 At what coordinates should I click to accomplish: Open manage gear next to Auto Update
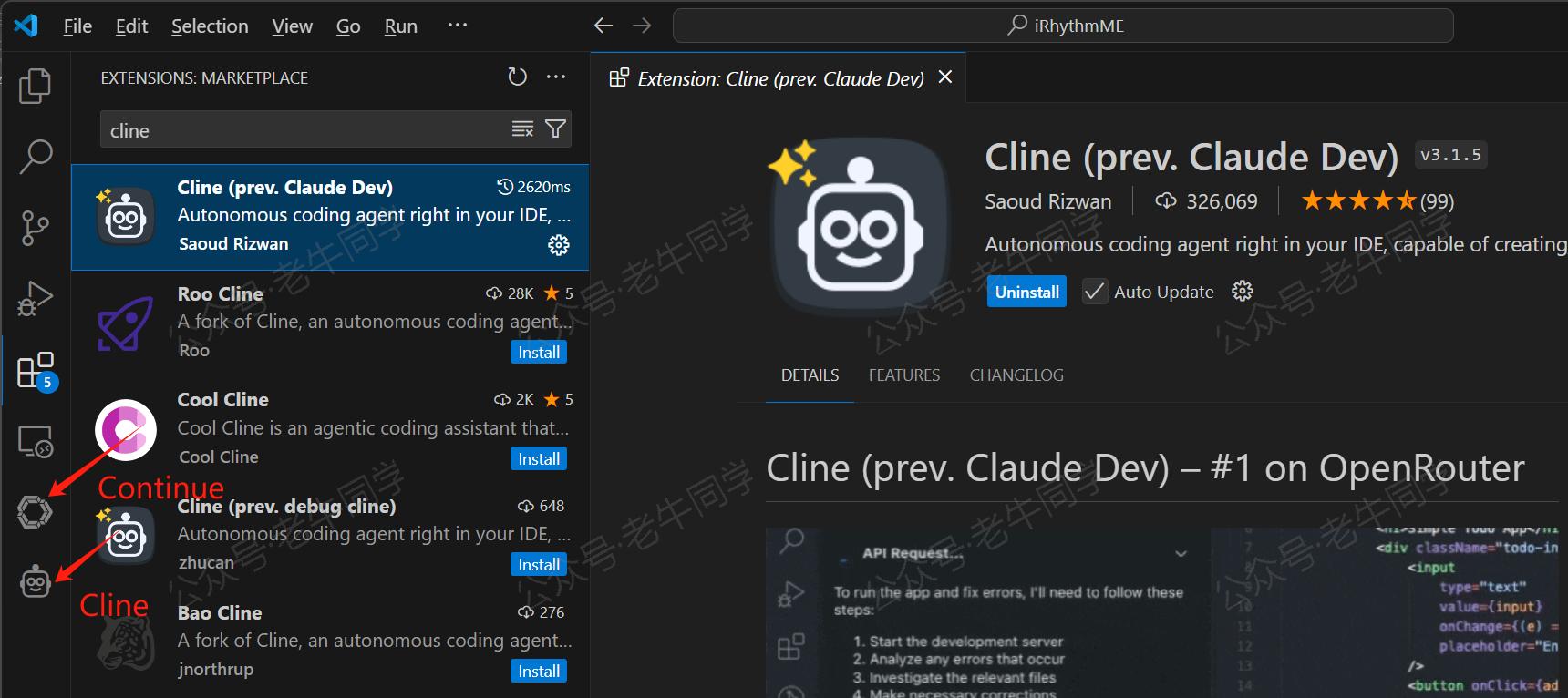pyautogui.click(x=1242, y=292)
